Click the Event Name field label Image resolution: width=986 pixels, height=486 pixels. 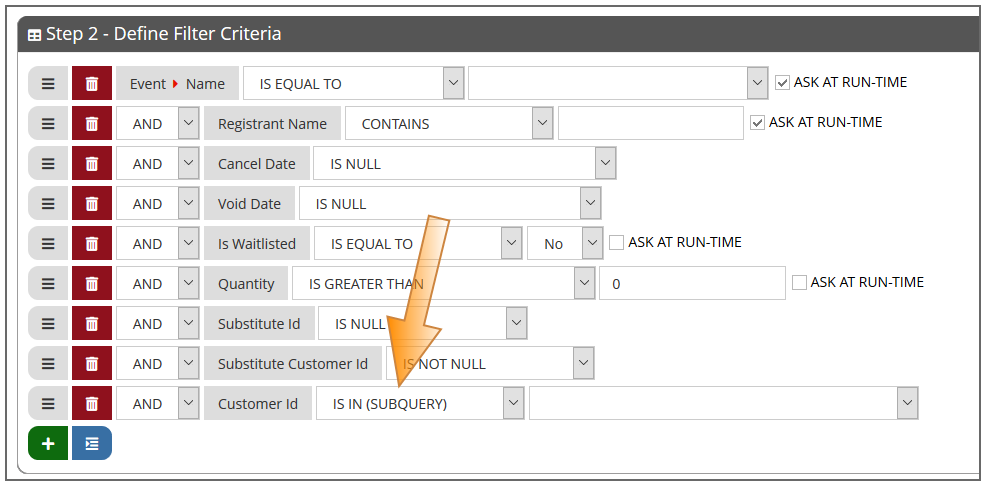tap(177, 84)
